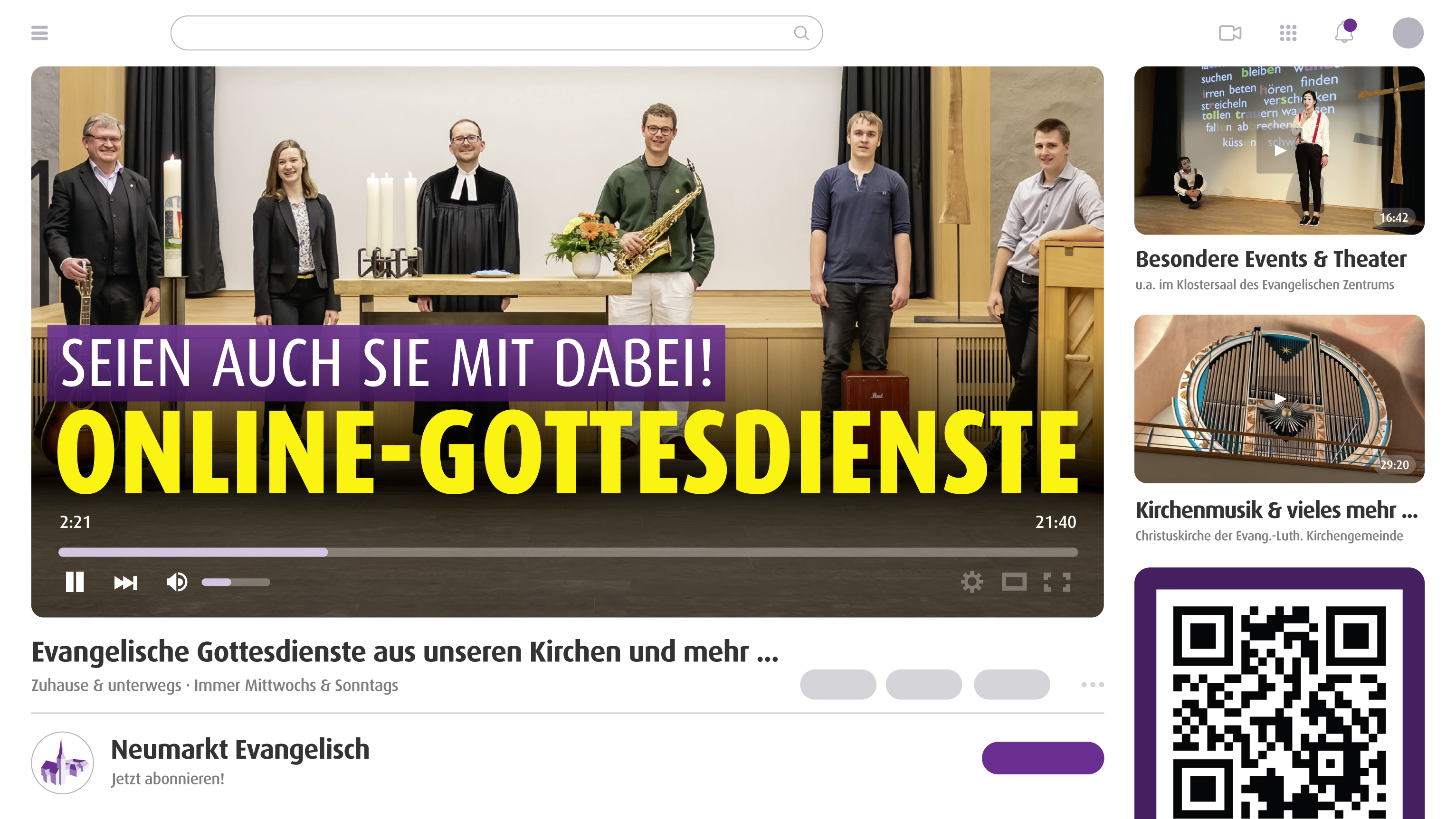Toggle fullscreen mode
1456x819 pixels.
1057,582
